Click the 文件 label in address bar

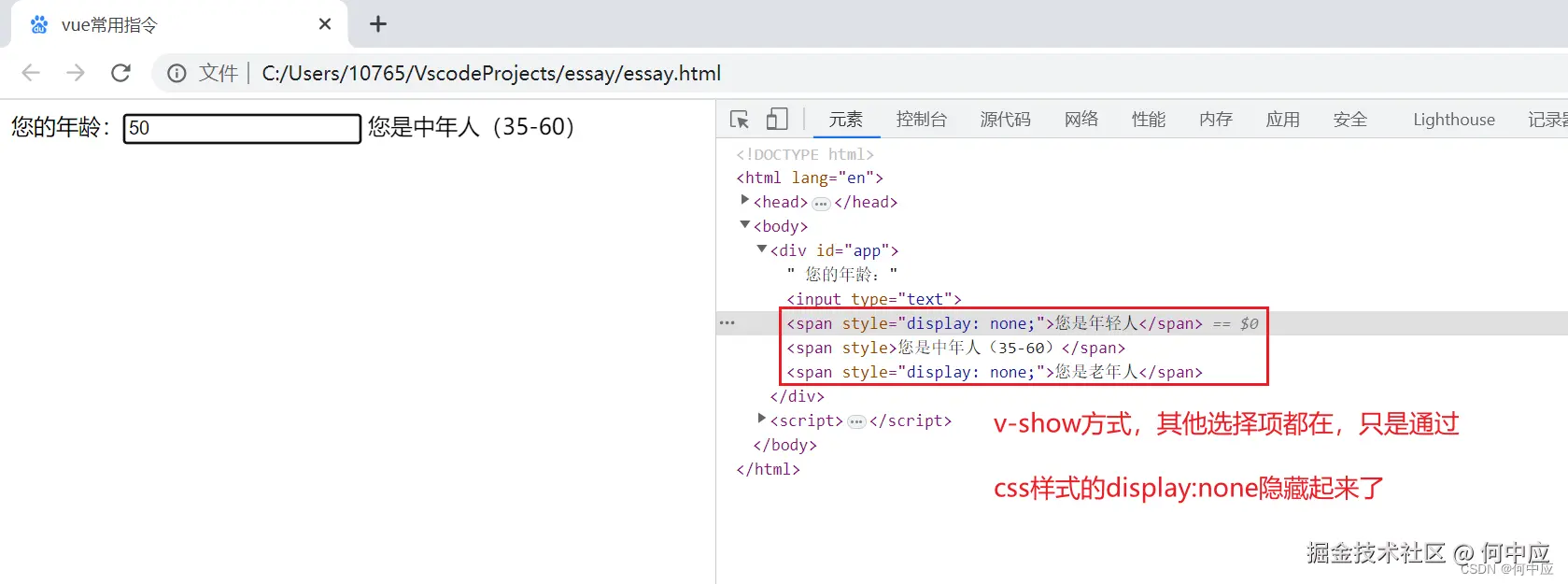(219, 73)
